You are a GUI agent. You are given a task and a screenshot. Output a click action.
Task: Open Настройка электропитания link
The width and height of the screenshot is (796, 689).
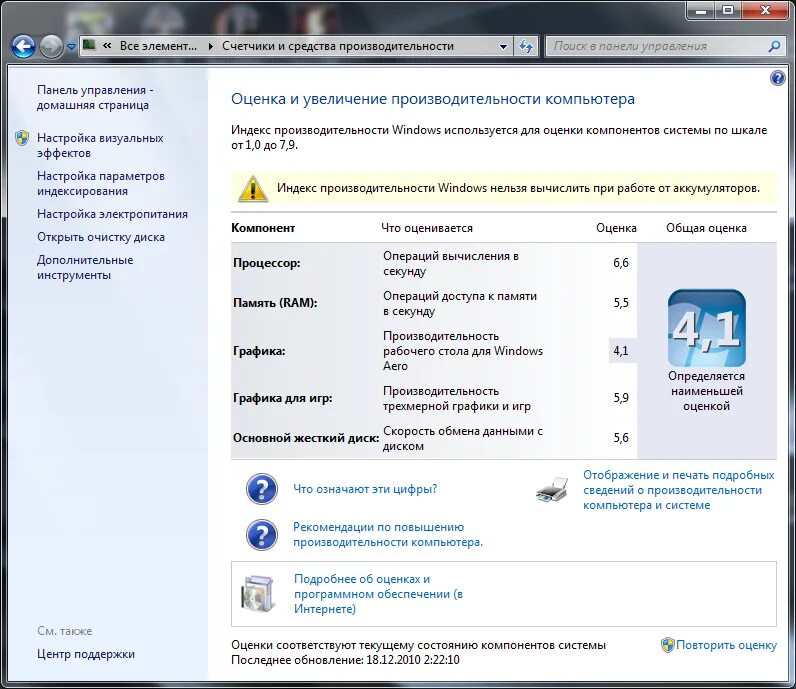(112, 214)
